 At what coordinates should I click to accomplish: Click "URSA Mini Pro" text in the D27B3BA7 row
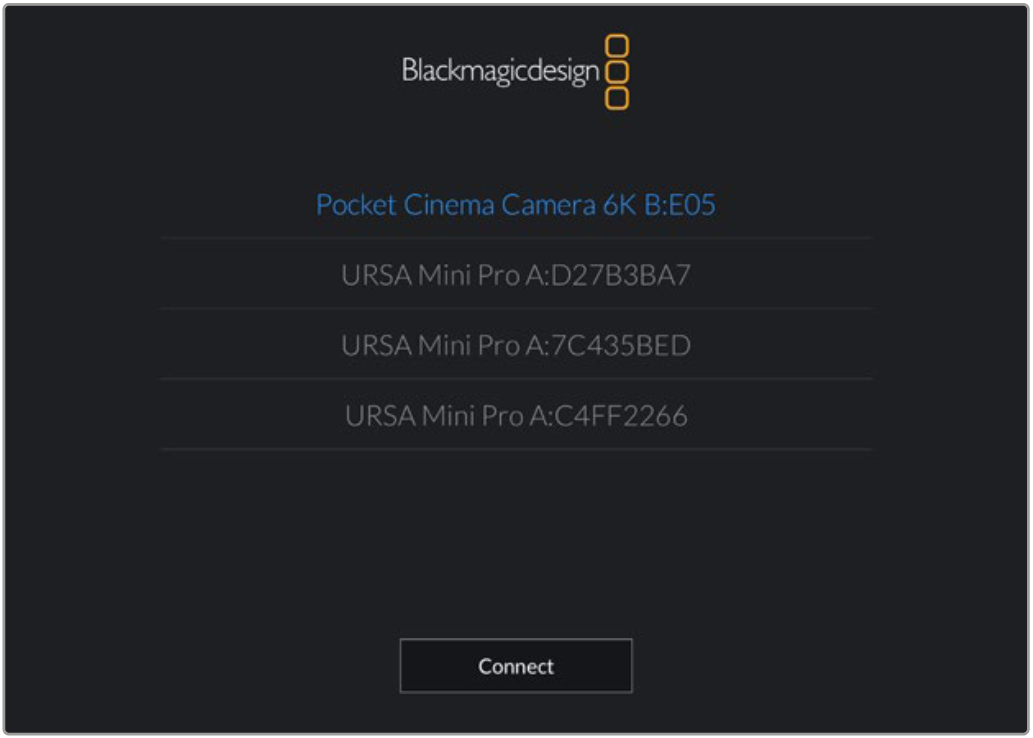(430, 275)
